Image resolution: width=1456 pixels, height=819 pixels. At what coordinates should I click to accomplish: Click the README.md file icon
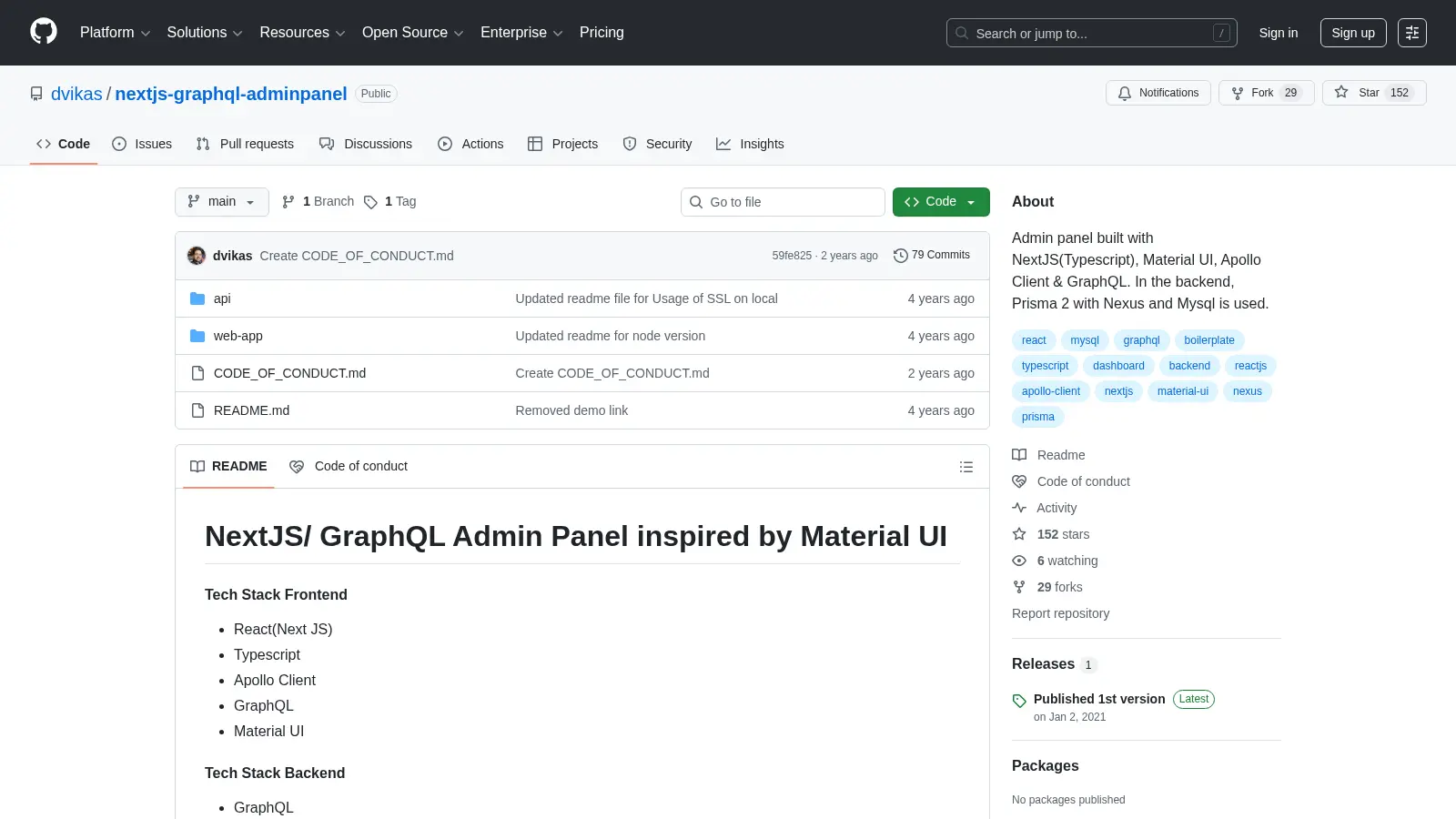click(x=197, y=410)
